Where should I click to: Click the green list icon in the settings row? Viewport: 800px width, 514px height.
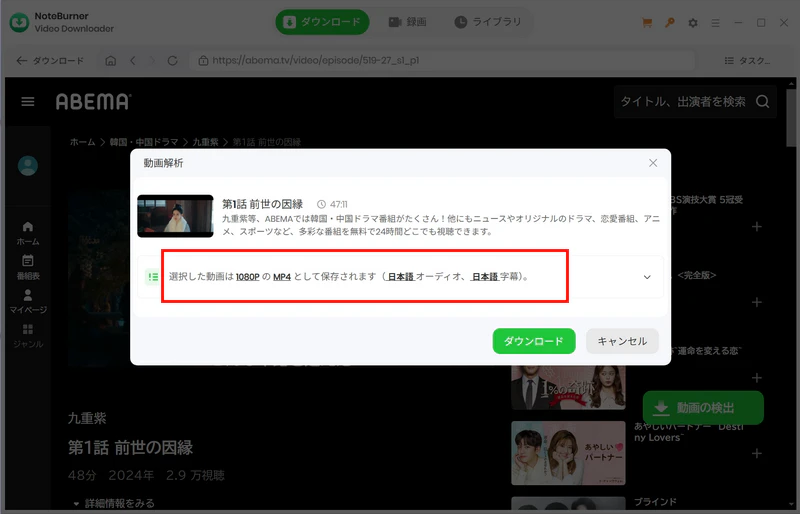click(153, 277)
